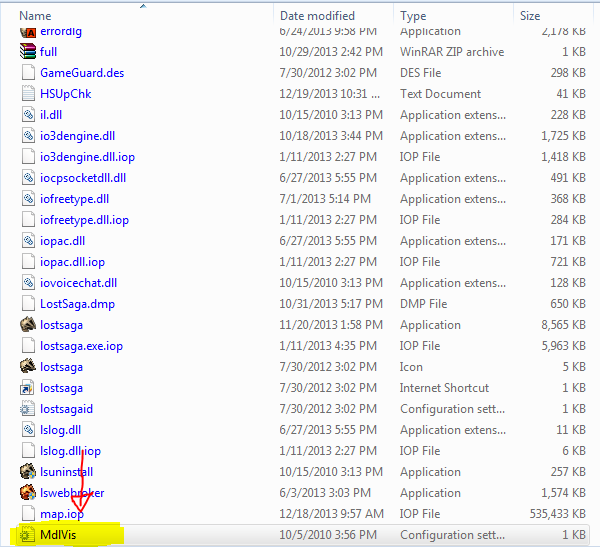Click the DMP File type cell

click(423, 304)
